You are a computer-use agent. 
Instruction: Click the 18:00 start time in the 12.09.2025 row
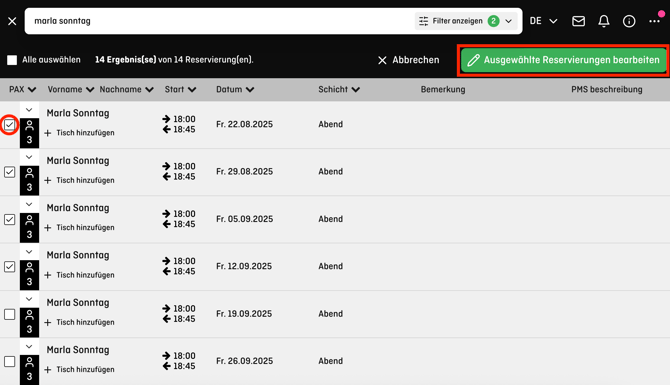coord(184,261)
